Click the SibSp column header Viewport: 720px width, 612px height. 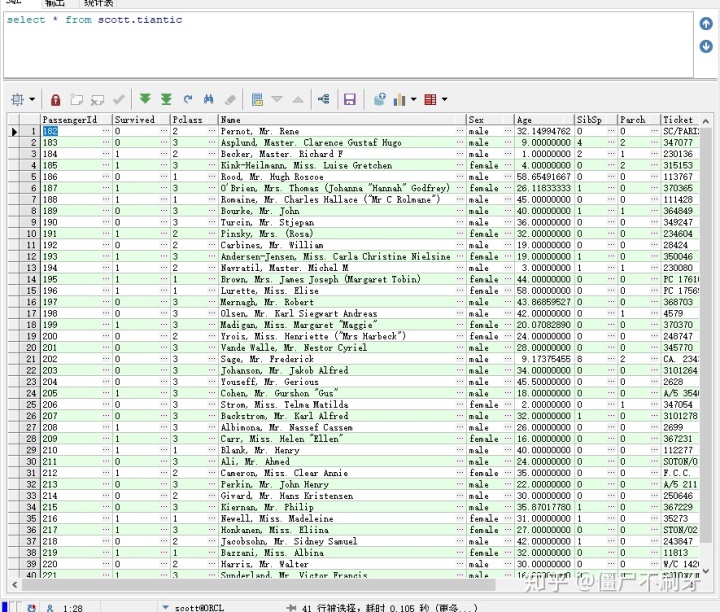click(x=596, y=120)
